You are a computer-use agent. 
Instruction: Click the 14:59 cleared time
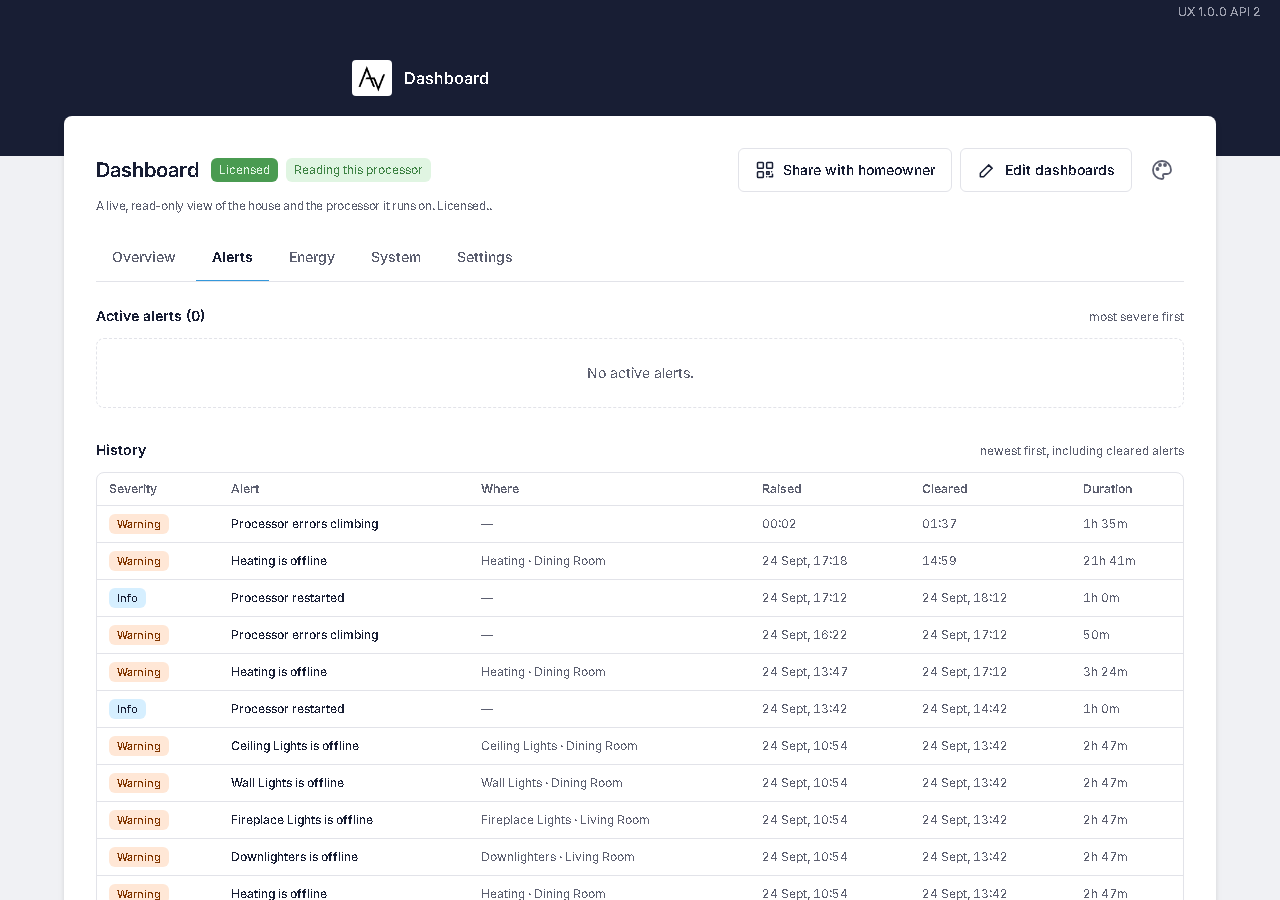point(939,561)
